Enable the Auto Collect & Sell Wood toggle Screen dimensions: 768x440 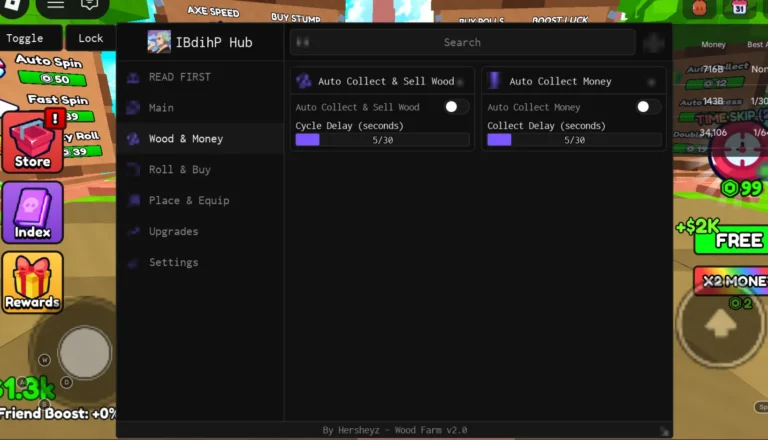(456, 107)
